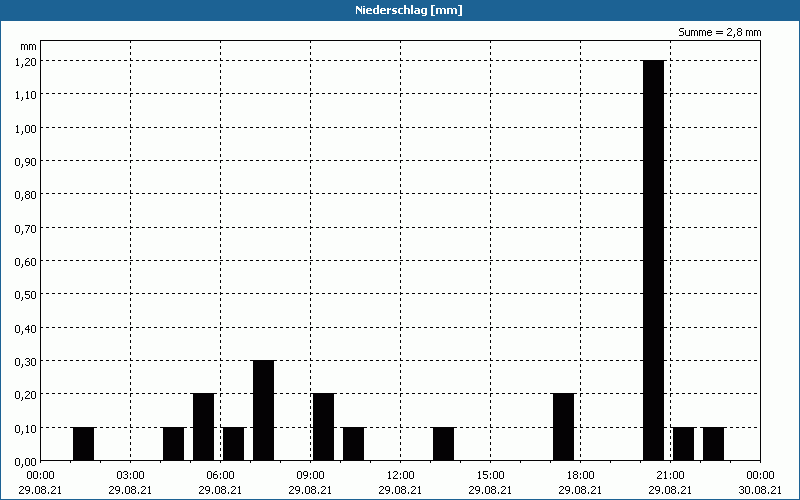Click the 0,10 y-axis value
The image size is (800, 500).
point(26,428)
